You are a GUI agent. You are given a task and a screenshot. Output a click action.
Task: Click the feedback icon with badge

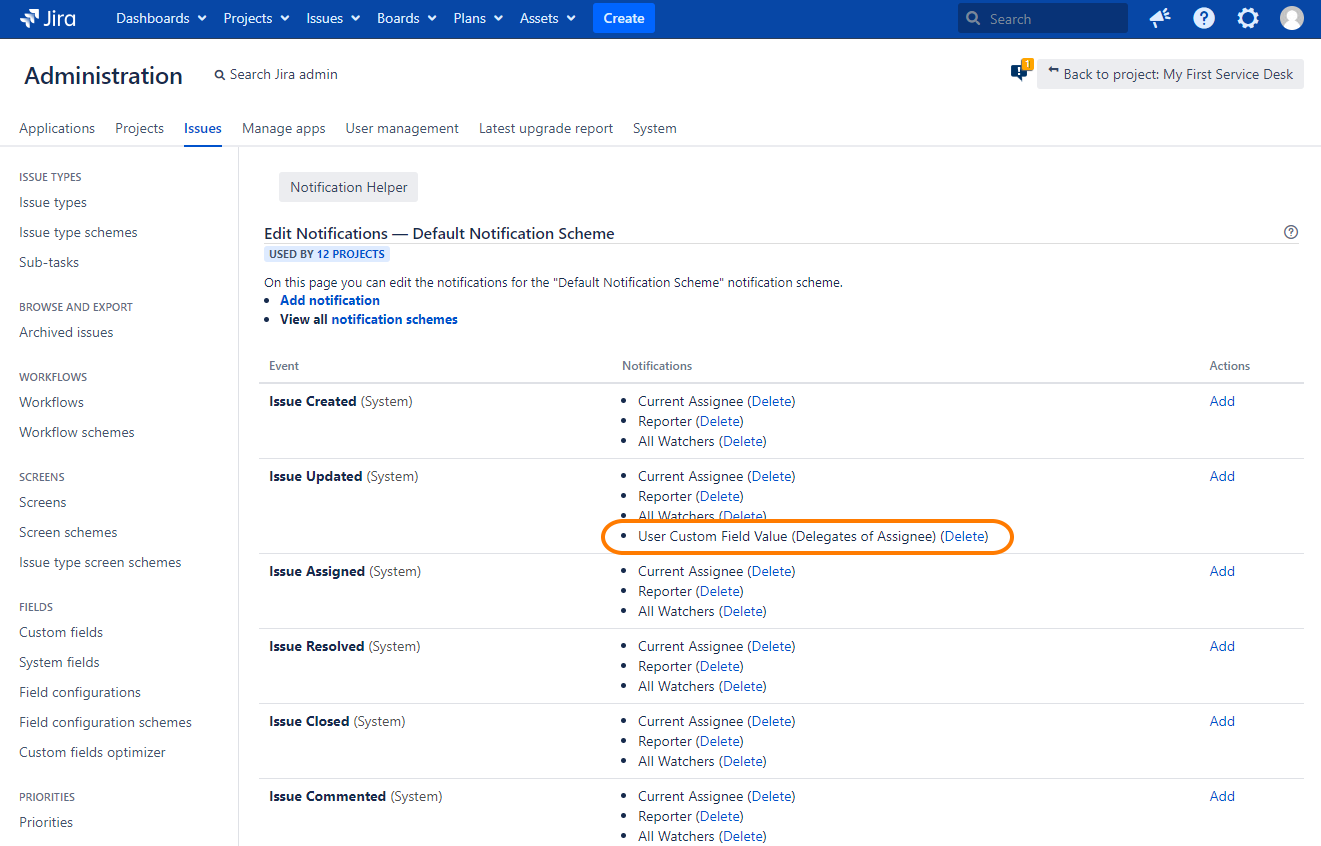pos(1020,72)
